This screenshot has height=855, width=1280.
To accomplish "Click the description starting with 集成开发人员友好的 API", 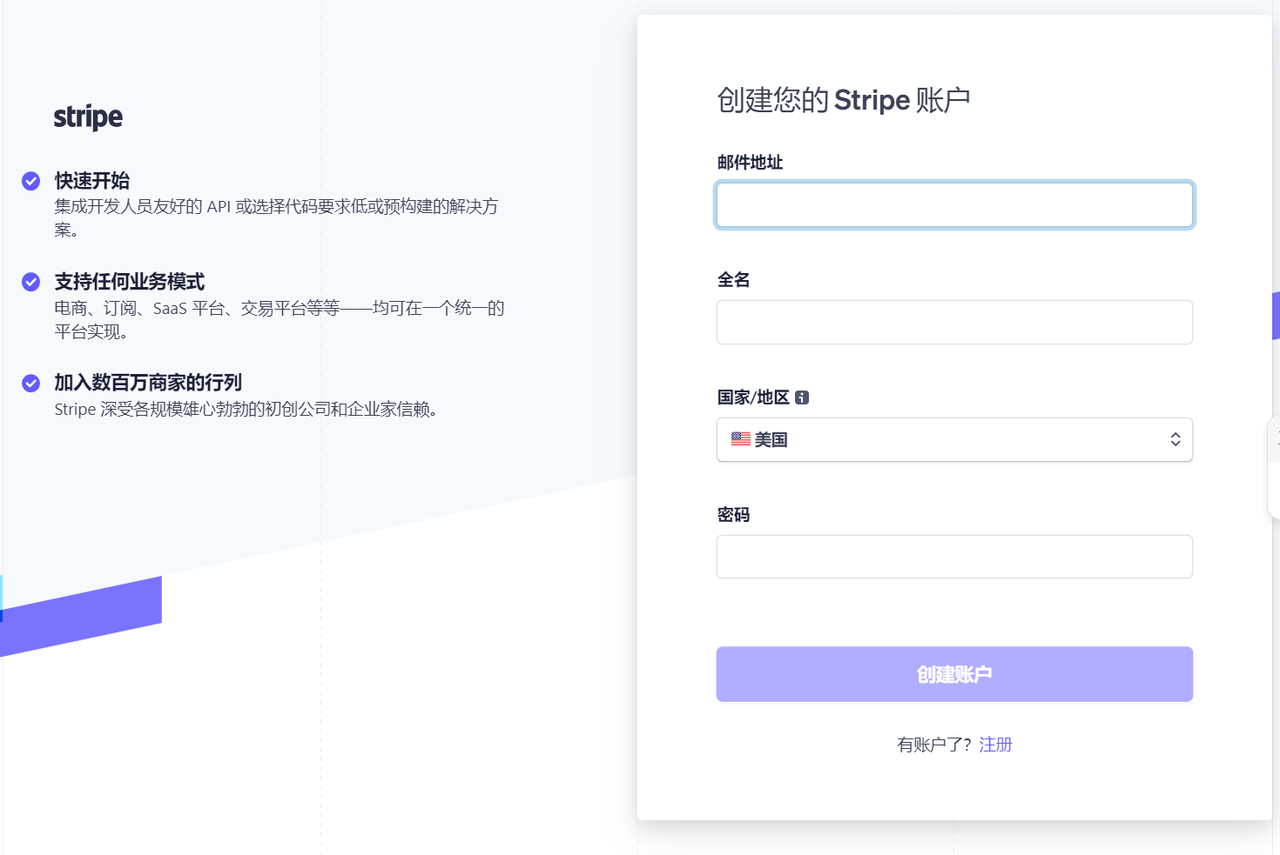I will 276,218.
